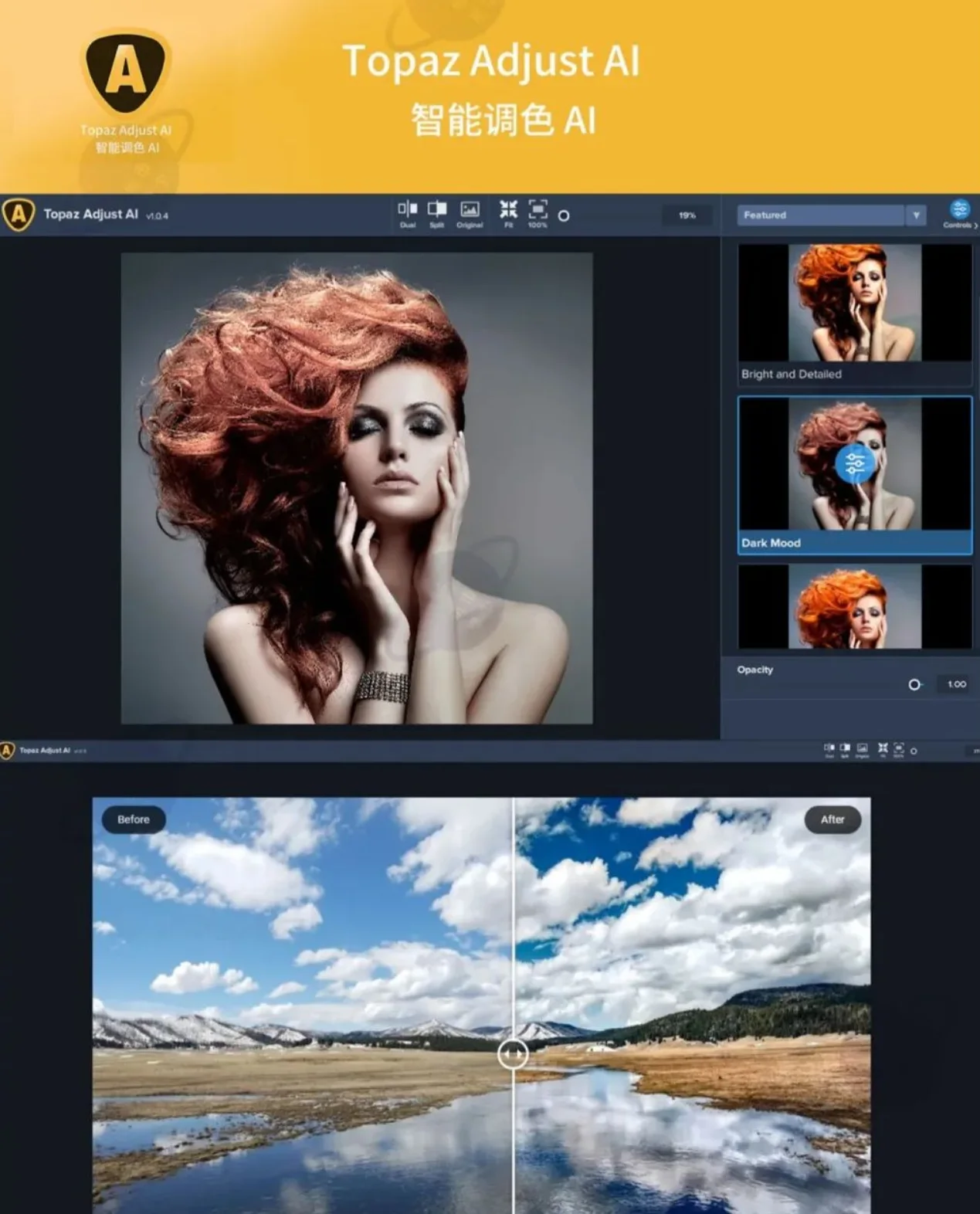The width and height of the screenshot is (980, 1214).
Task: Click the split-view divider handle on the landscape
Action: tap(513, 1053)
